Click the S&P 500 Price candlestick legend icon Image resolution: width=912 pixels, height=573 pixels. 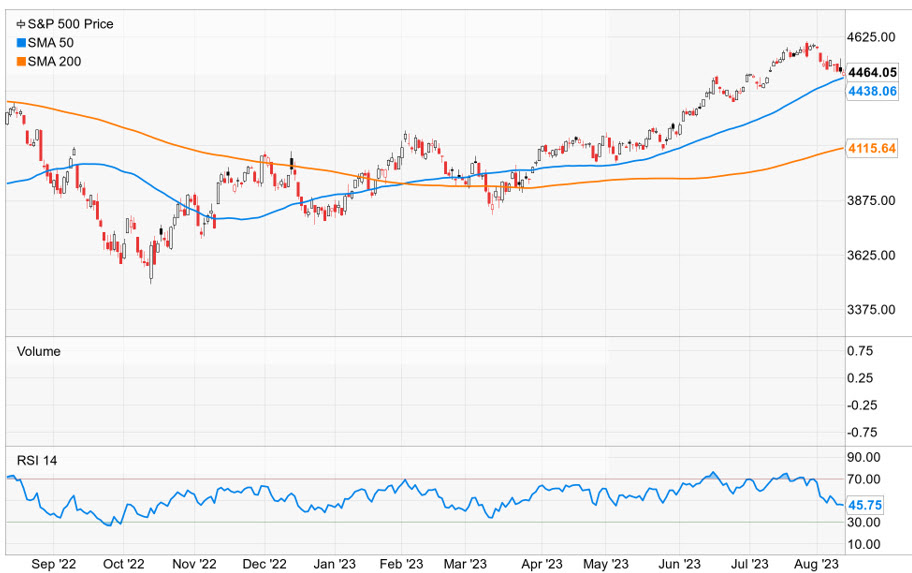(21, 23)
